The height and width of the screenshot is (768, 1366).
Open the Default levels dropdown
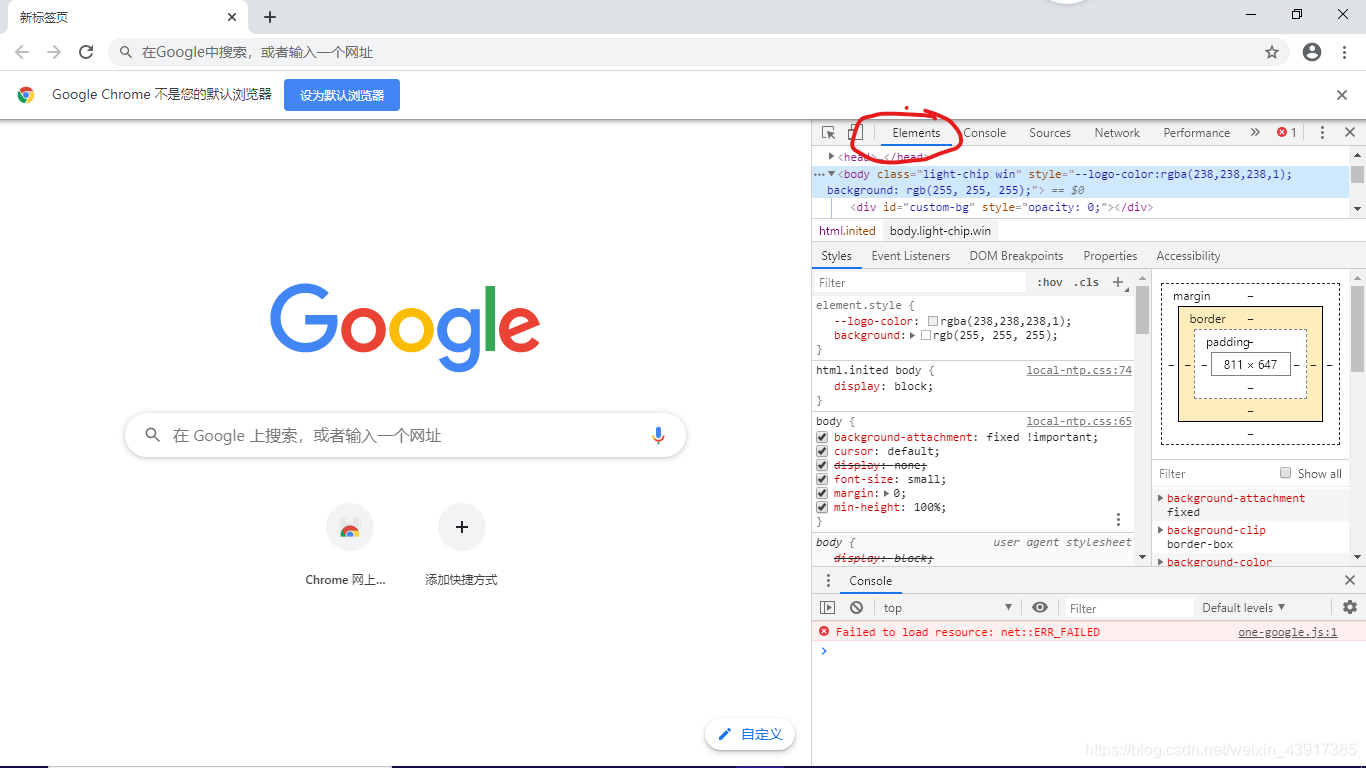pos(1244,608)
